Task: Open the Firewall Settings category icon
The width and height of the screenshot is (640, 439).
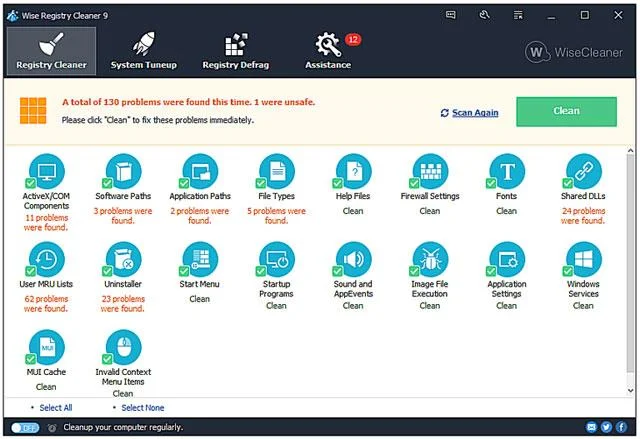Action: [x=431, y=171]
